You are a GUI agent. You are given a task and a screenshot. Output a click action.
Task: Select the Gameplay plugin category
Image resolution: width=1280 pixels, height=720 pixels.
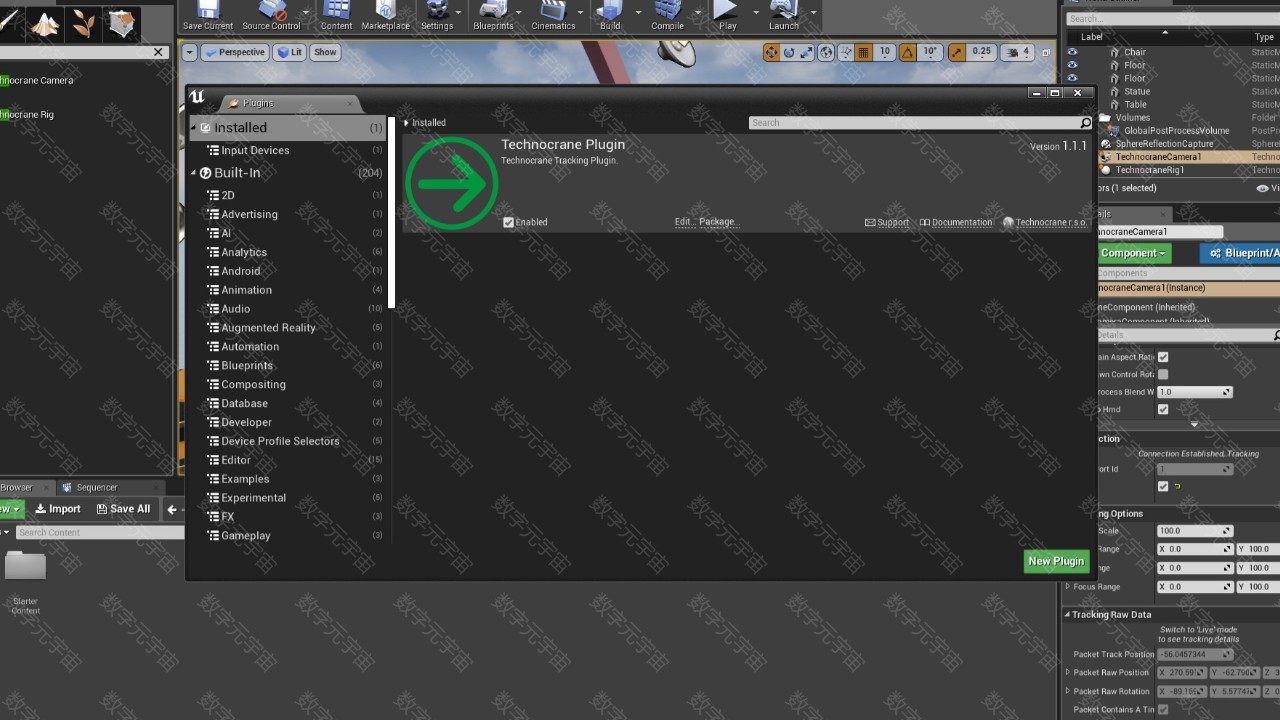click(246, 536)
